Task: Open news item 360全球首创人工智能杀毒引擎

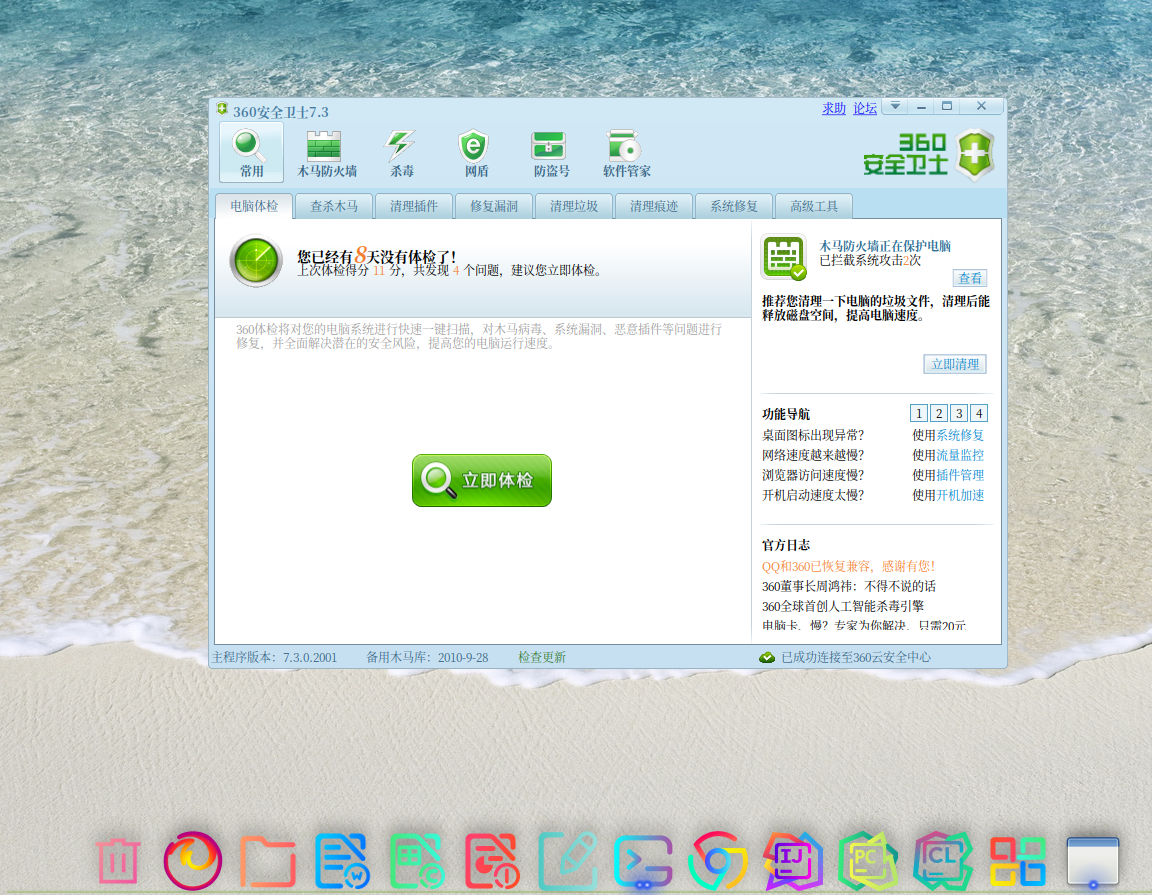Action: click(x=843, y=605)
